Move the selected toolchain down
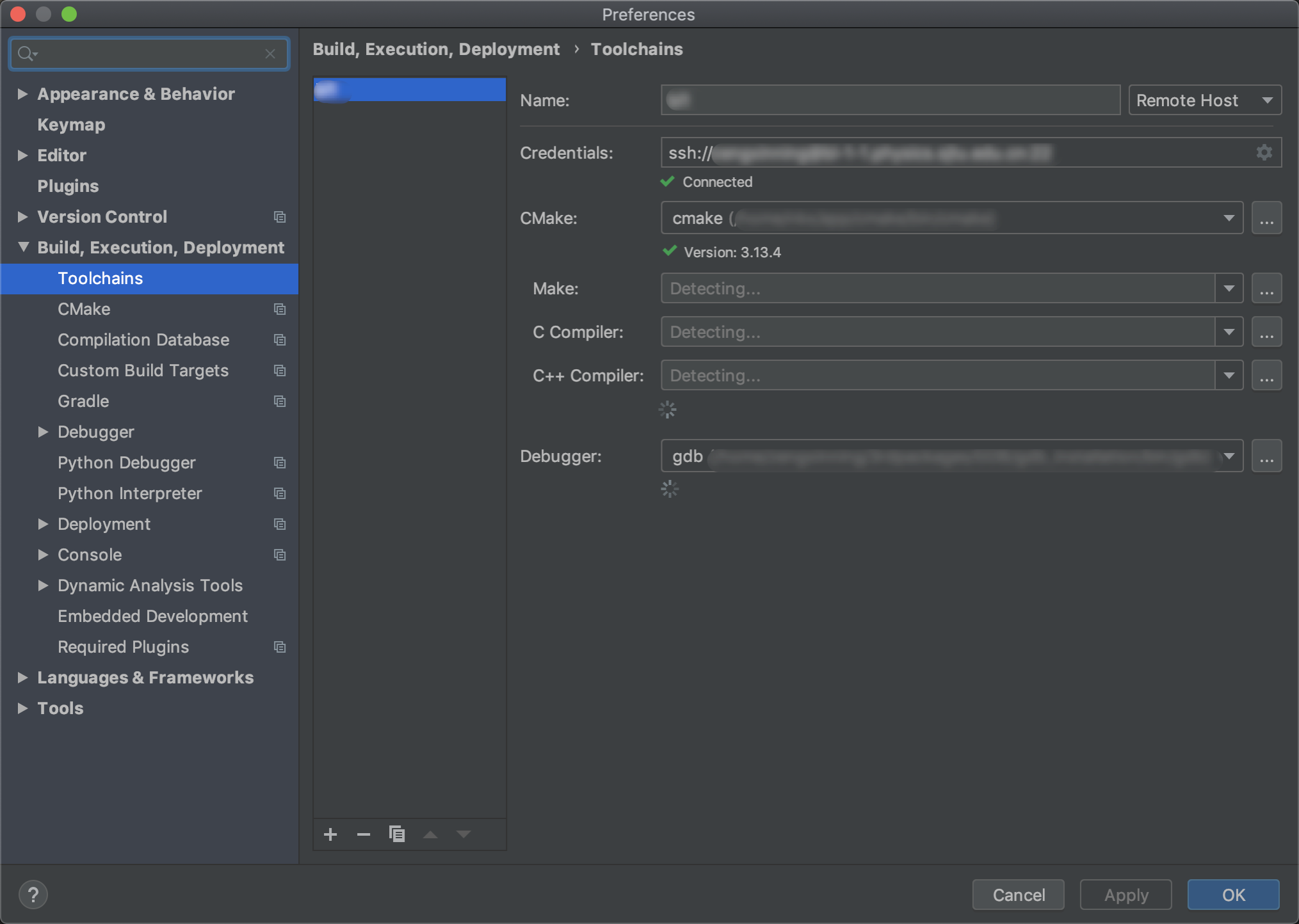 pyautogui.click(x=464, y=834)
